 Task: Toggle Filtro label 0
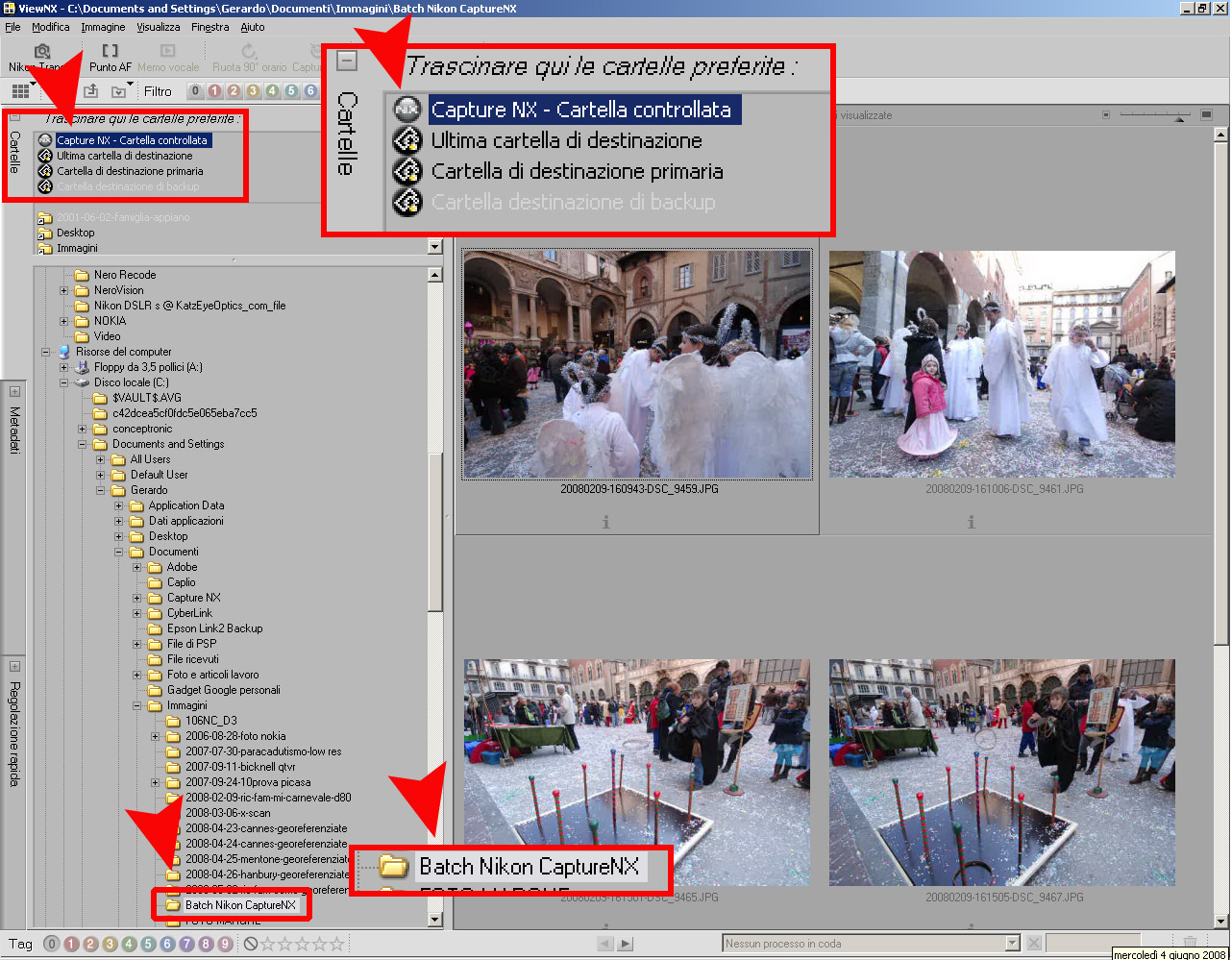tap(195, 91)
